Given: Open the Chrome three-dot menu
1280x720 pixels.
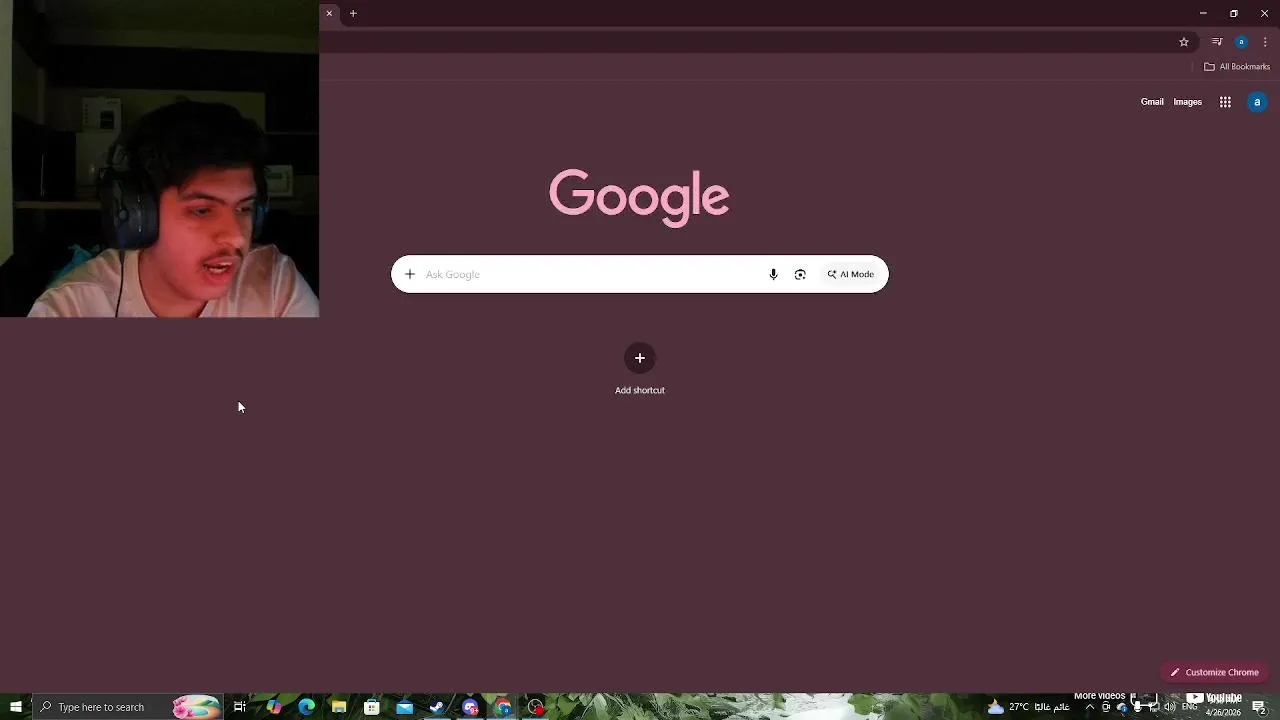Looking at the screenshot, I should pyautogui.click(x=1265, y=42).
